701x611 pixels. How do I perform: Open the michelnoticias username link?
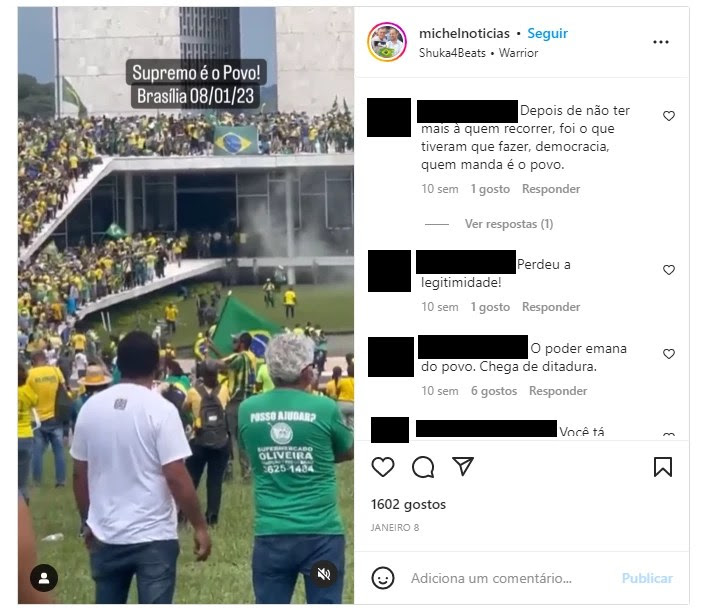pyautogui.click(x=464, y=33)
